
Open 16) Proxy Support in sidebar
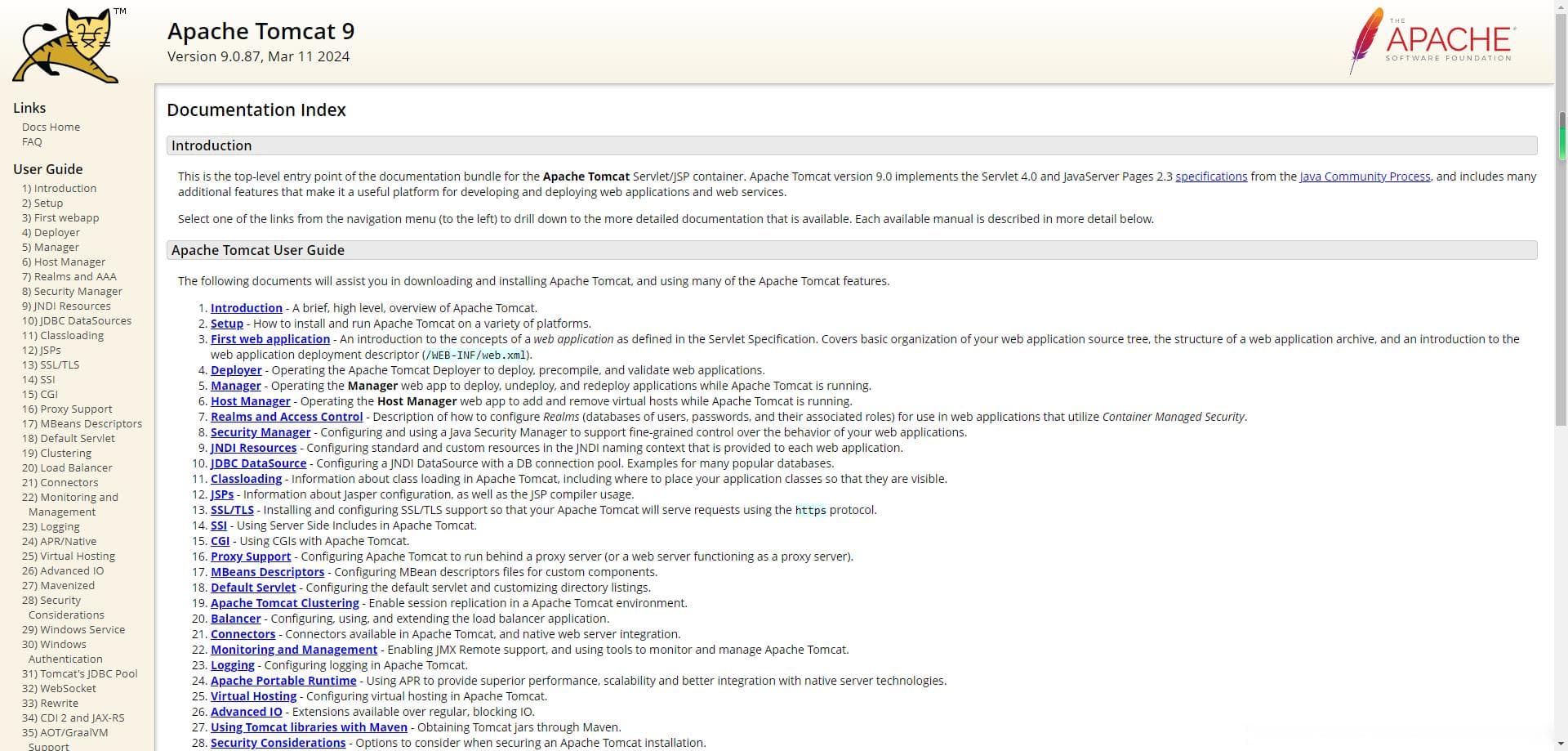coord(67,409)
